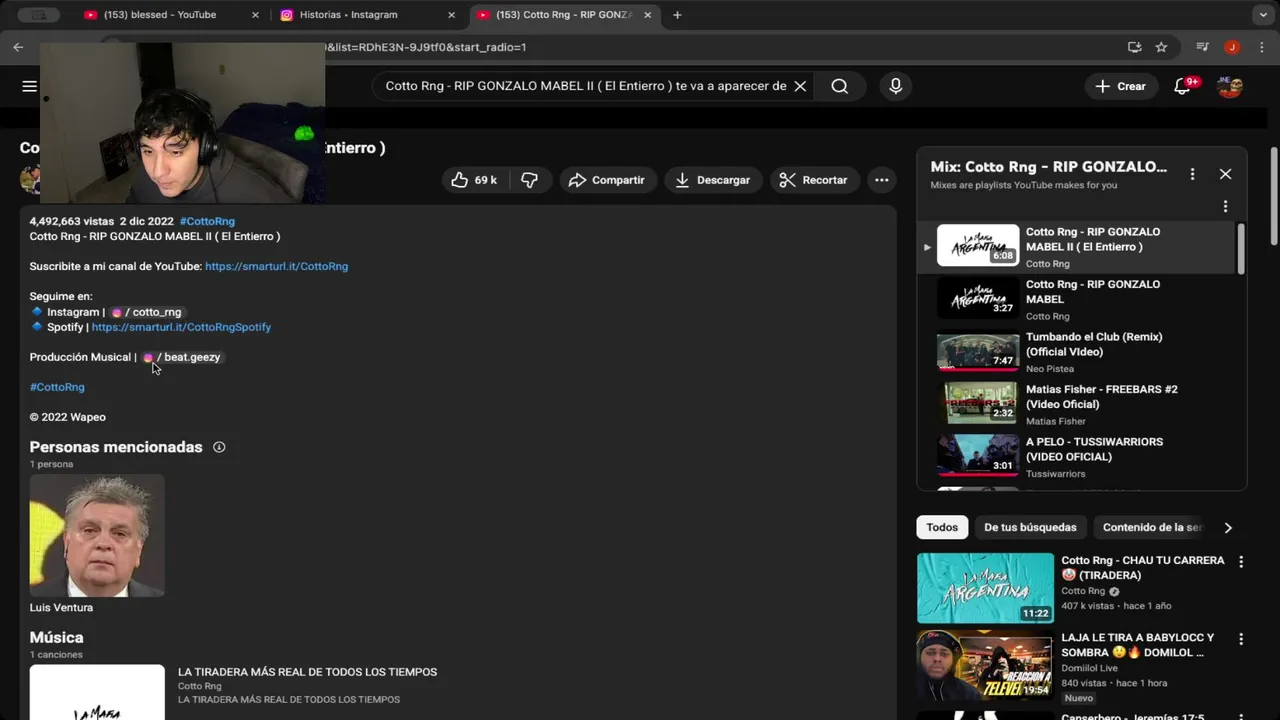Open the Mix playlist header options menu
This screenshot has width=1280, height=720.
(x=1192, y=174)
